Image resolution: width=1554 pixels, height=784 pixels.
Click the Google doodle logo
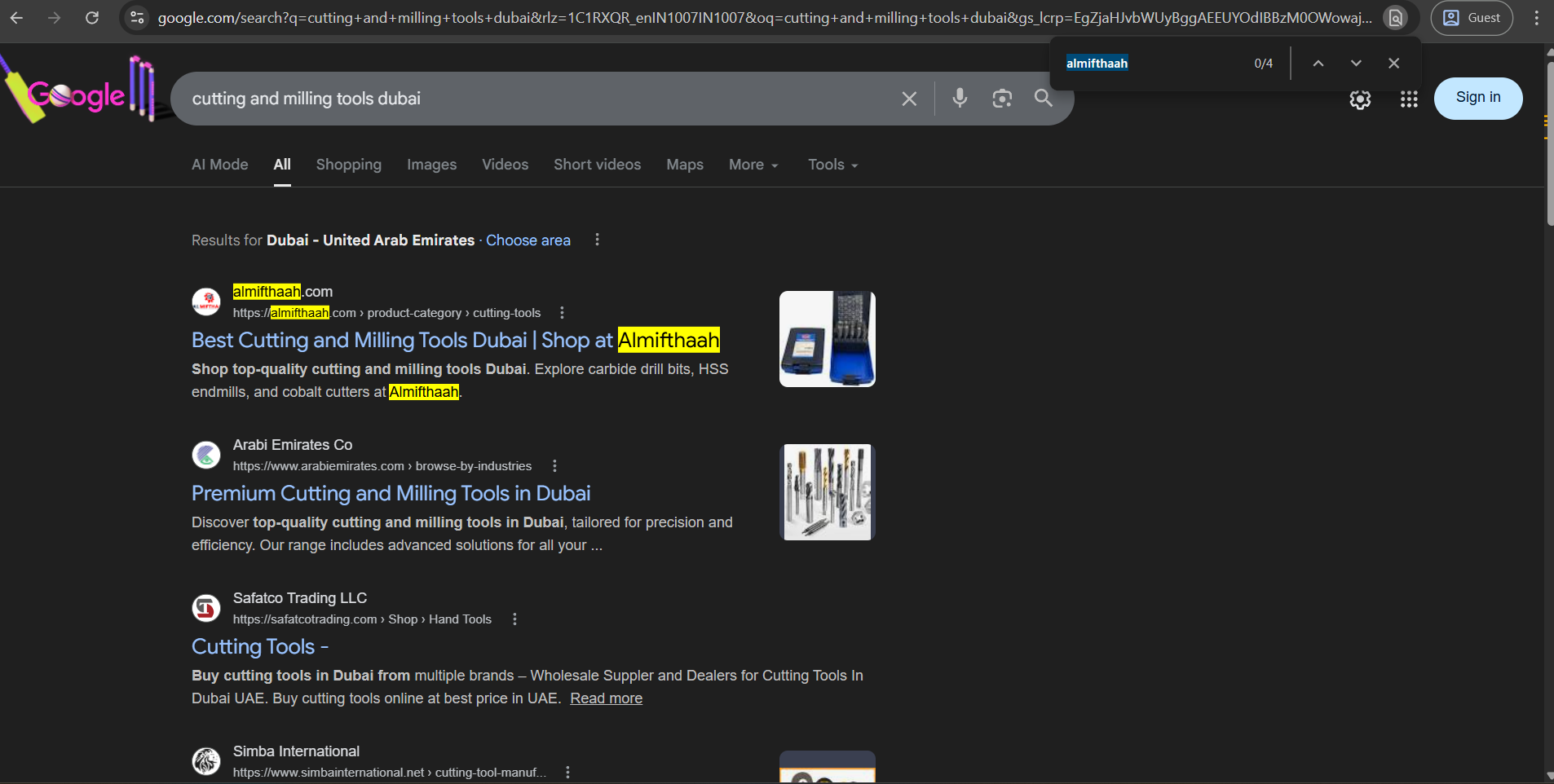[x=77, y=94]
